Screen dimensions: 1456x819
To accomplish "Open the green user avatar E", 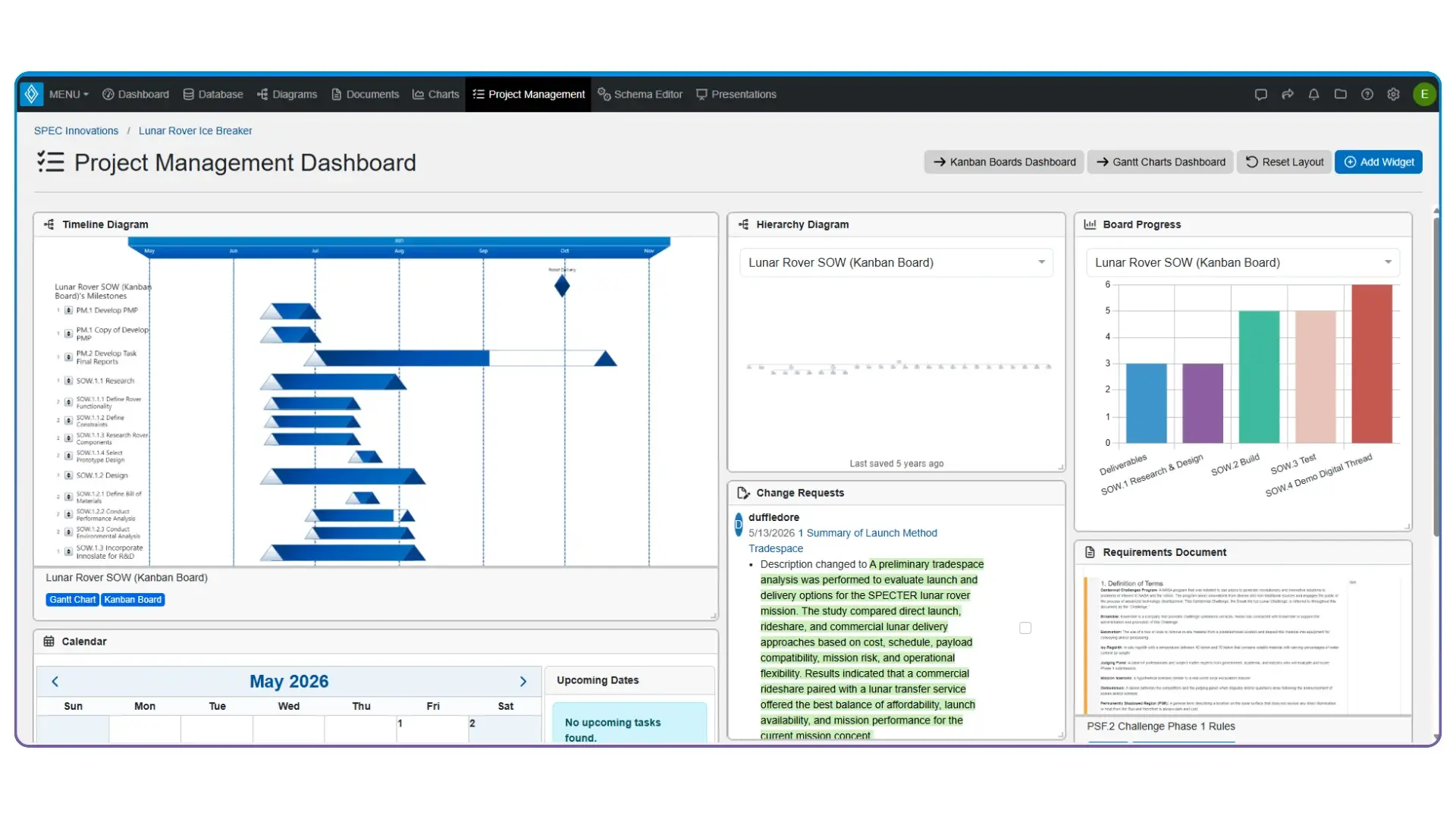I will [1424, 94].
